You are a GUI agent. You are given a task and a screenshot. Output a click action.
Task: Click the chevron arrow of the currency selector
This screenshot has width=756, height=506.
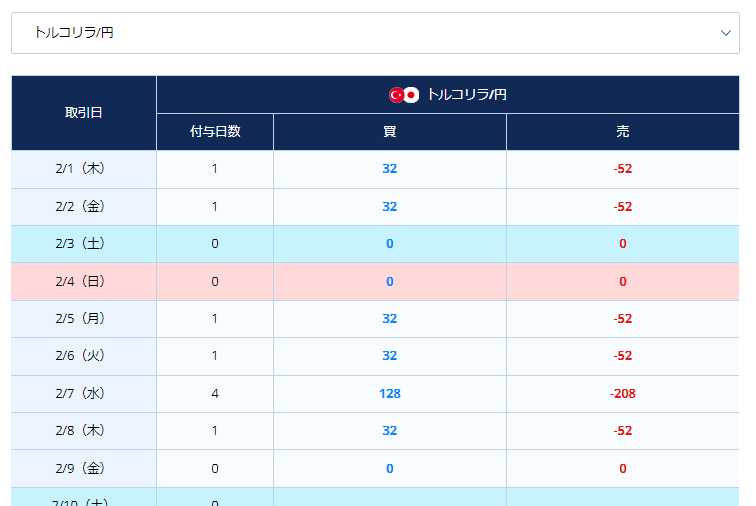pyautogui.click(x=726, y=33)
